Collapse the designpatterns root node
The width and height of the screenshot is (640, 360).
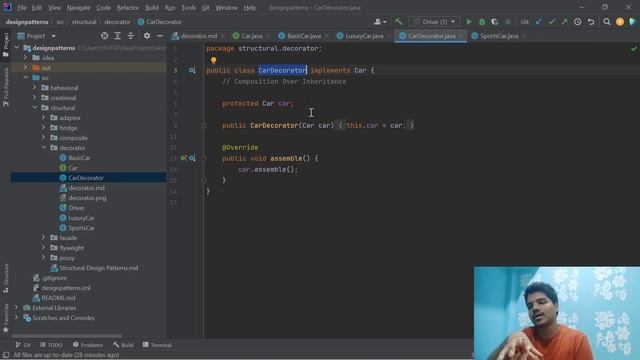point(17,48)
